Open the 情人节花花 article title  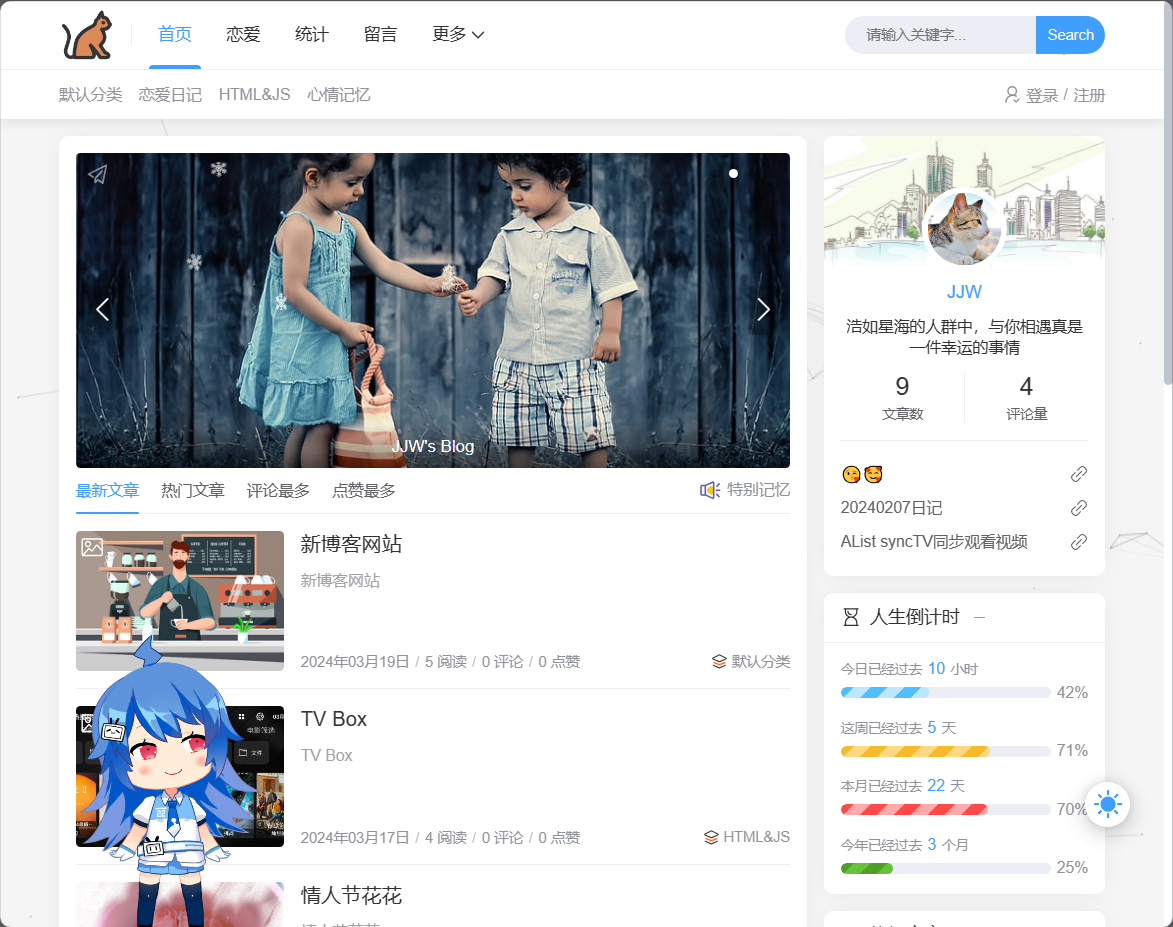tap(352, 896)
